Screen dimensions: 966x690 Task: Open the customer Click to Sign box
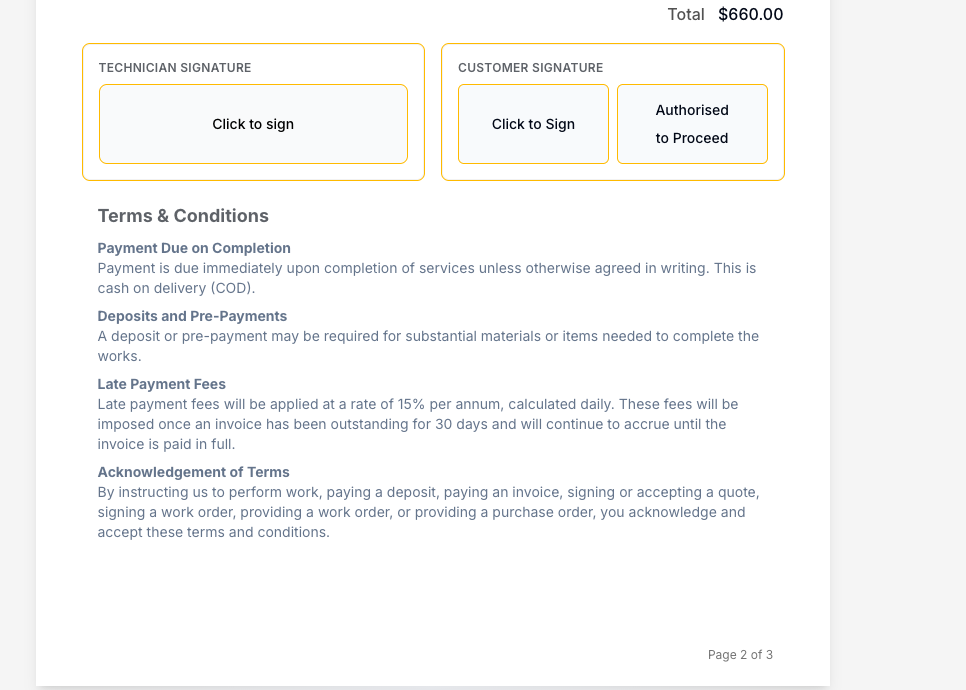(x=534, y=124)
